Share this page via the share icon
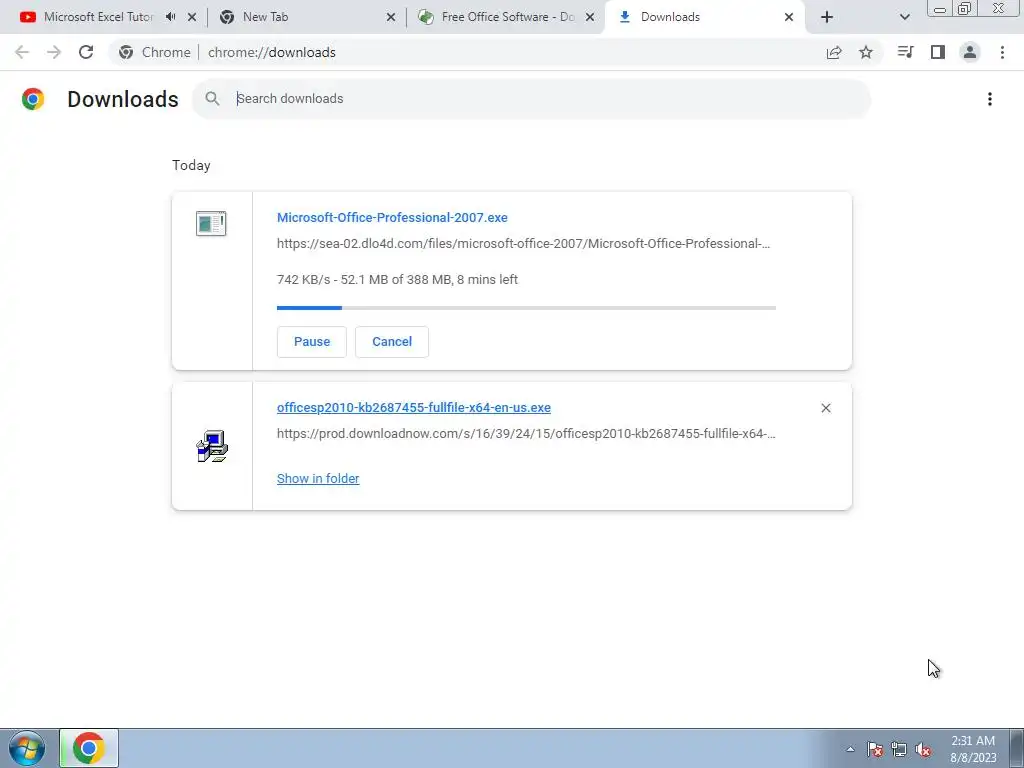Viewport: 1024px width, 768px height. (x=834, y=52)
